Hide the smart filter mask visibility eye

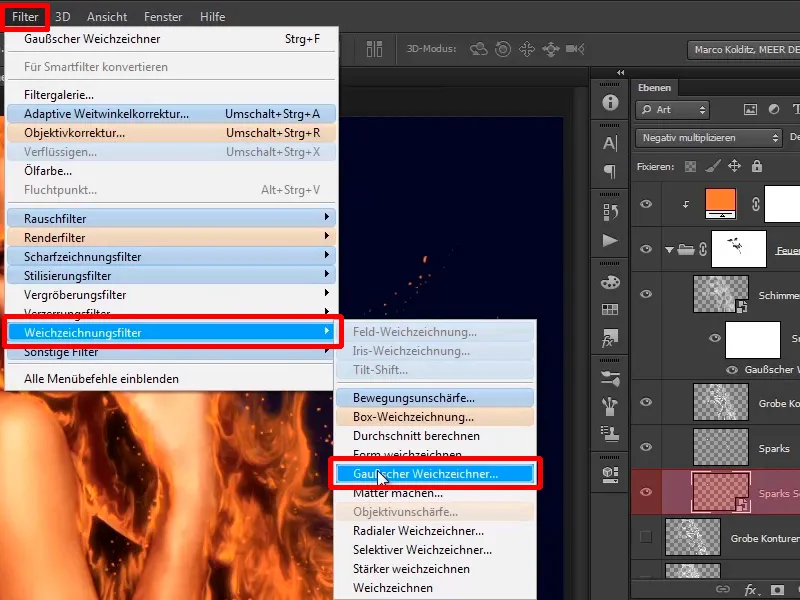(715, 338)
